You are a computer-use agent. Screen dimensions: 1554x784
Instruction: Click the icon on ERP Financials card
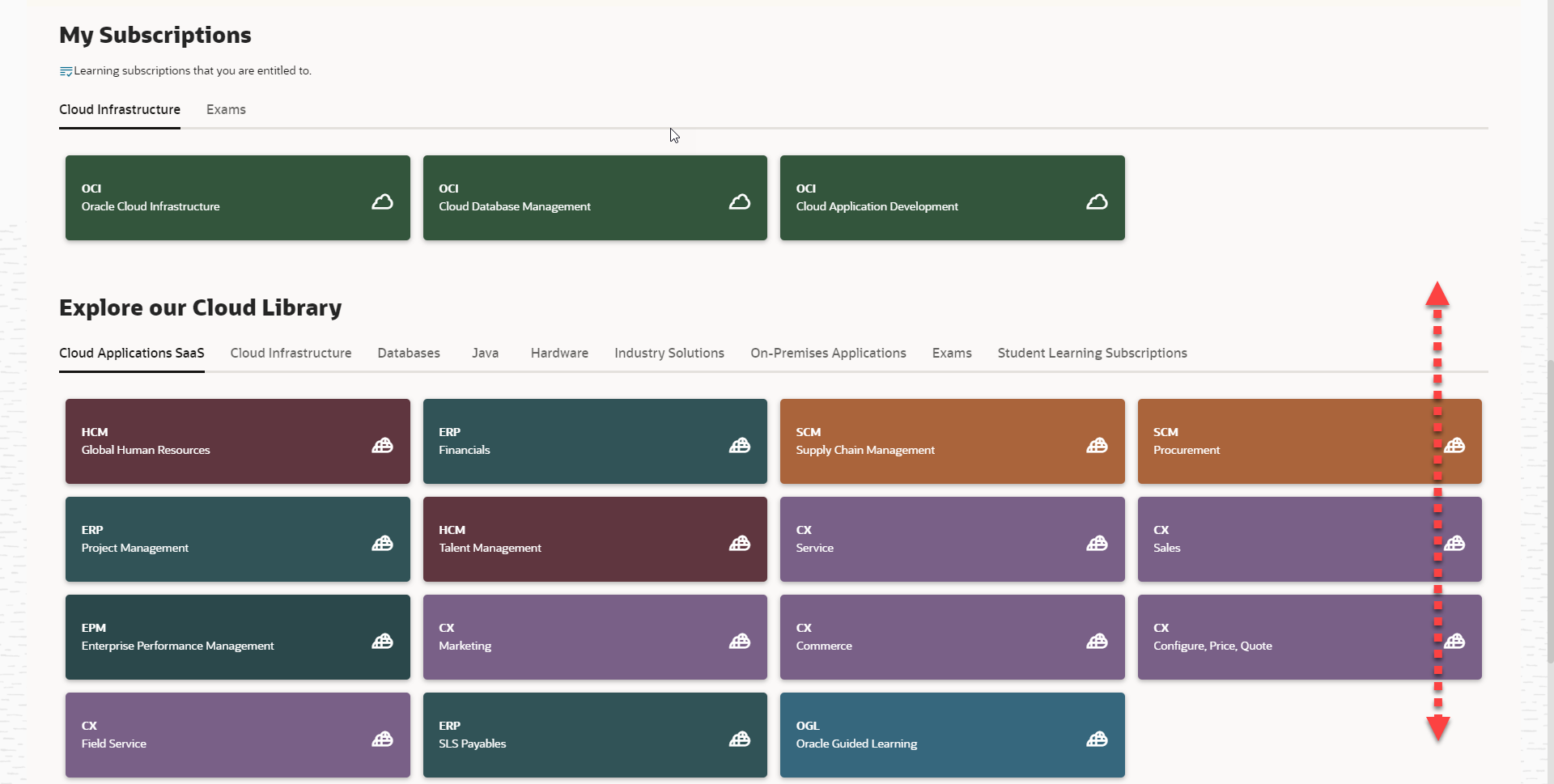click(740, 445)
